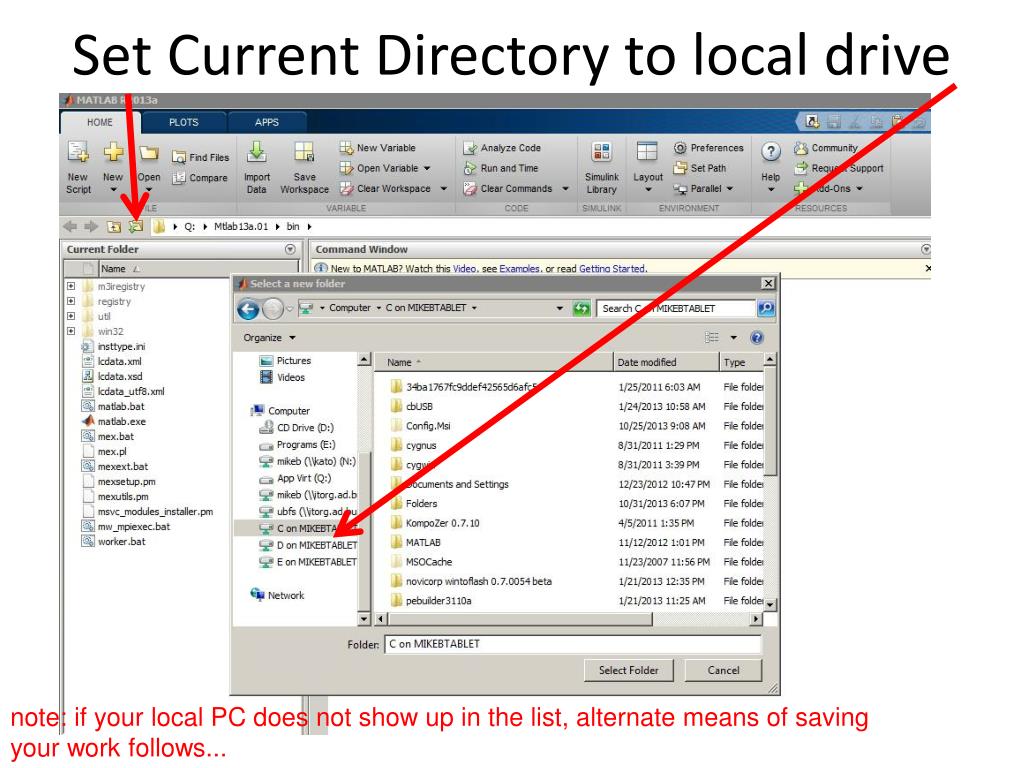The height and width of the screenshot is (768, 1024).
Task: Click the dialog help question icon
Action: click(757, 338)
